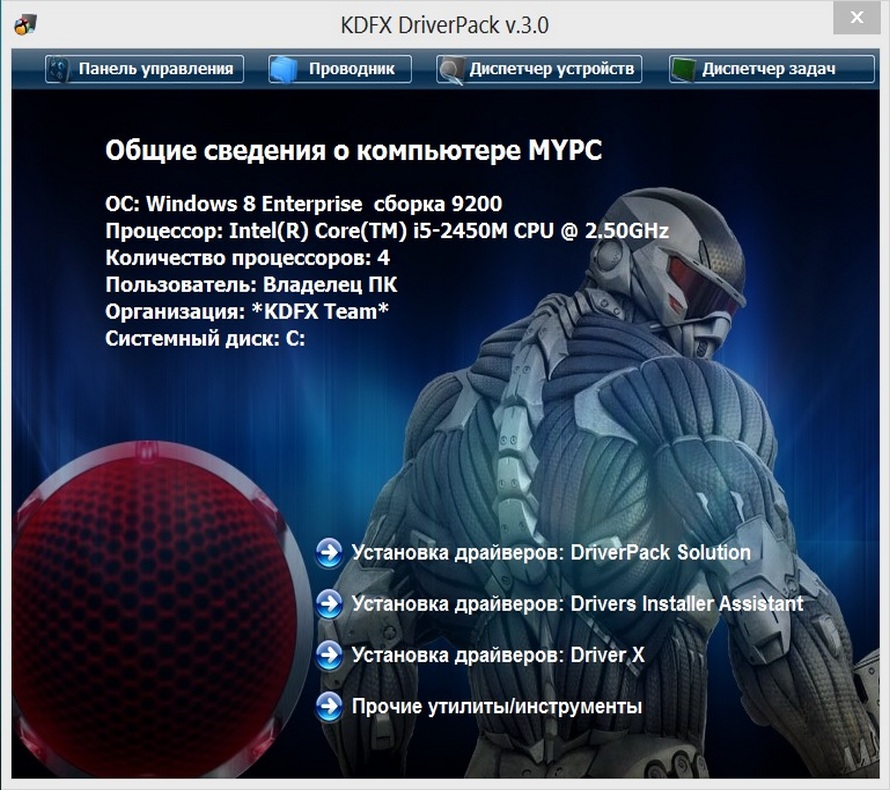
Task: Open Панель управления button
Action: (144, 69)
